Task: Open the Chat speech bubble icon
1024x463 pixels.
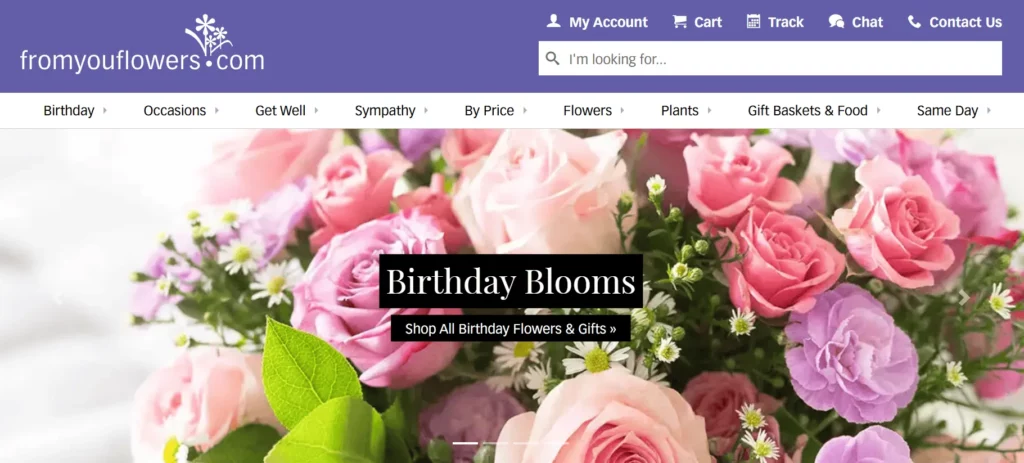Action: click(x=836, y=21)
